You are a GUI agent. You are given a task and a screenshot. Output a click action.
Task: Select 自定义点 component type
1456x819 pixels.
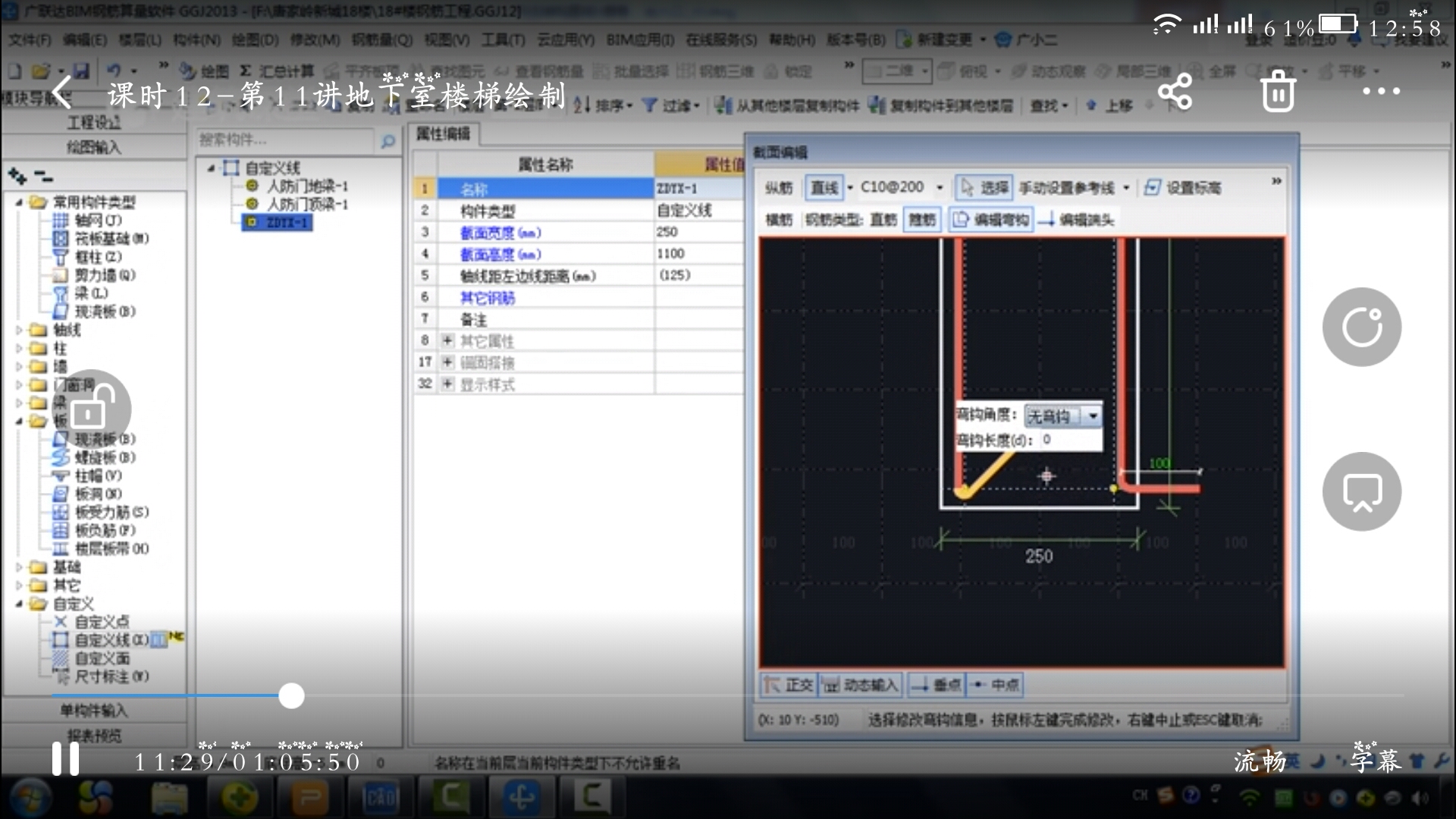102,622
